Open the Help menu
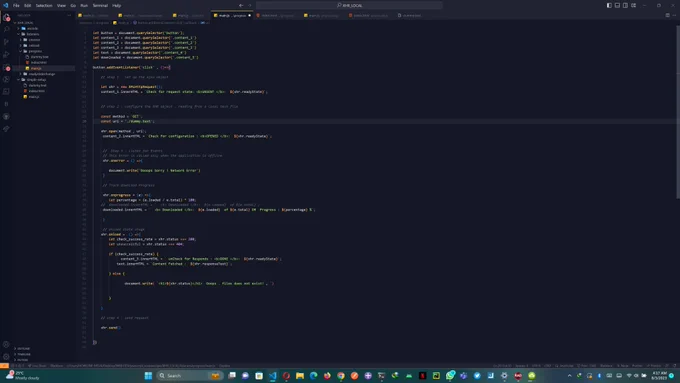The height and width of the screenshot is (383, 680). [117, 5]
